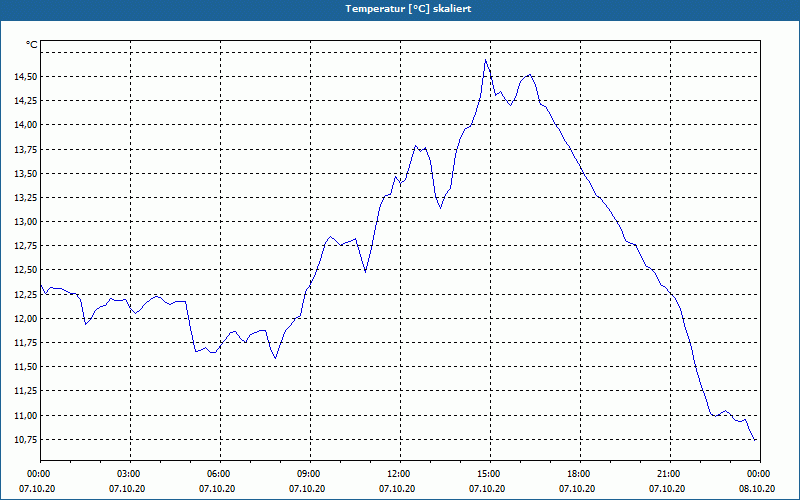This screenshot has height=500, width=800.
Task: Click the 08.10.20 date label
Action: [757, 489]
